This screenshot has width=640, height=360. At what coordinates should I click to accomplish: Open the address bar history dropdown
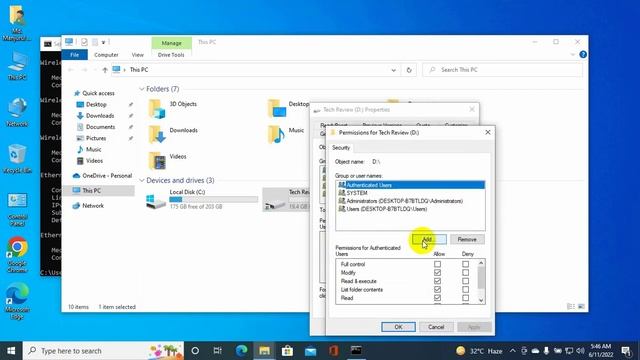pos(393,70)
